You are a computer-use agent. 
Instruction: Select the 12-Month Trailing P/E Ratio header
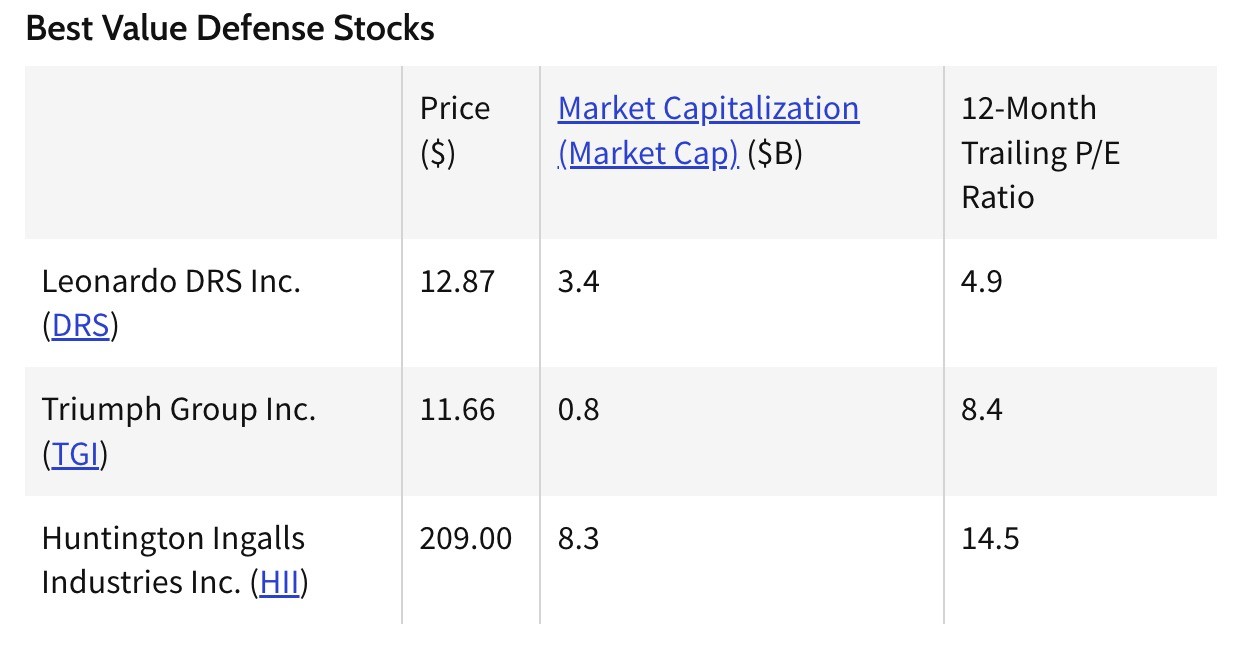1041,152
